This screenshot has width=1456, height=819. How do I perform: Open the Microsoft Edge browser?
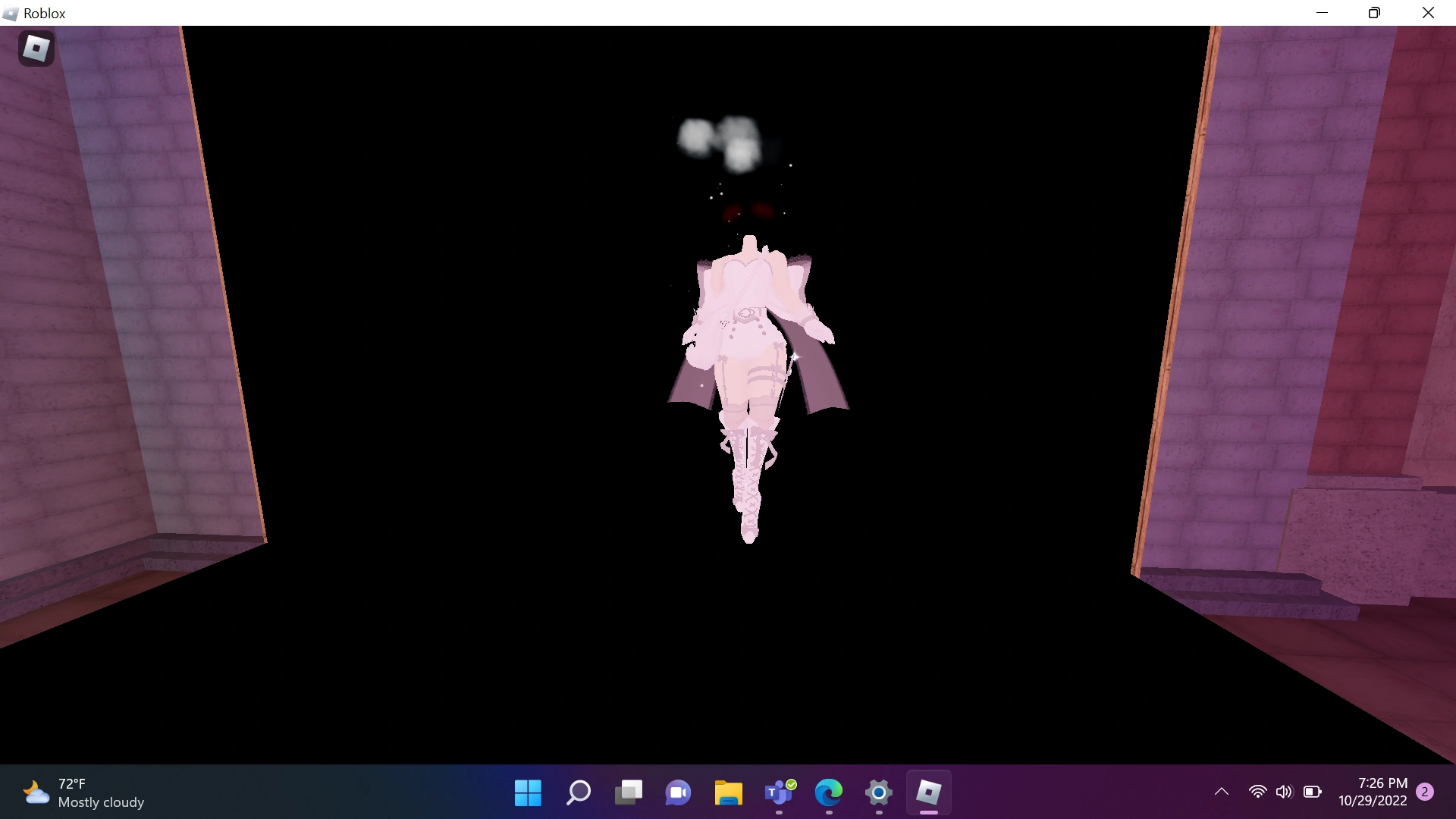click(828, 793)
